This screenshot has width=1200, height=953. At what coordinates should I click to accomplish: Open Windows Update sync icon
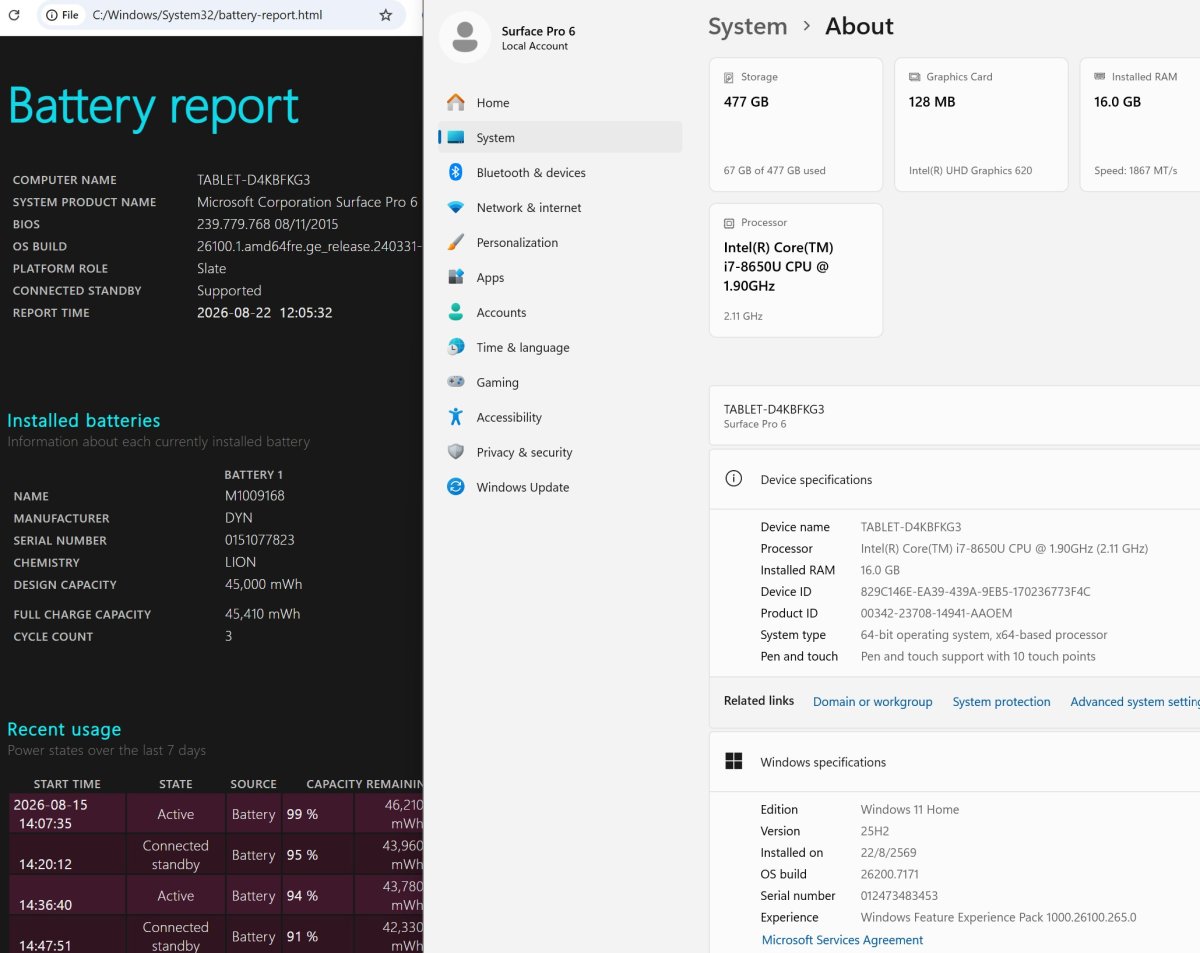[456, 487]
